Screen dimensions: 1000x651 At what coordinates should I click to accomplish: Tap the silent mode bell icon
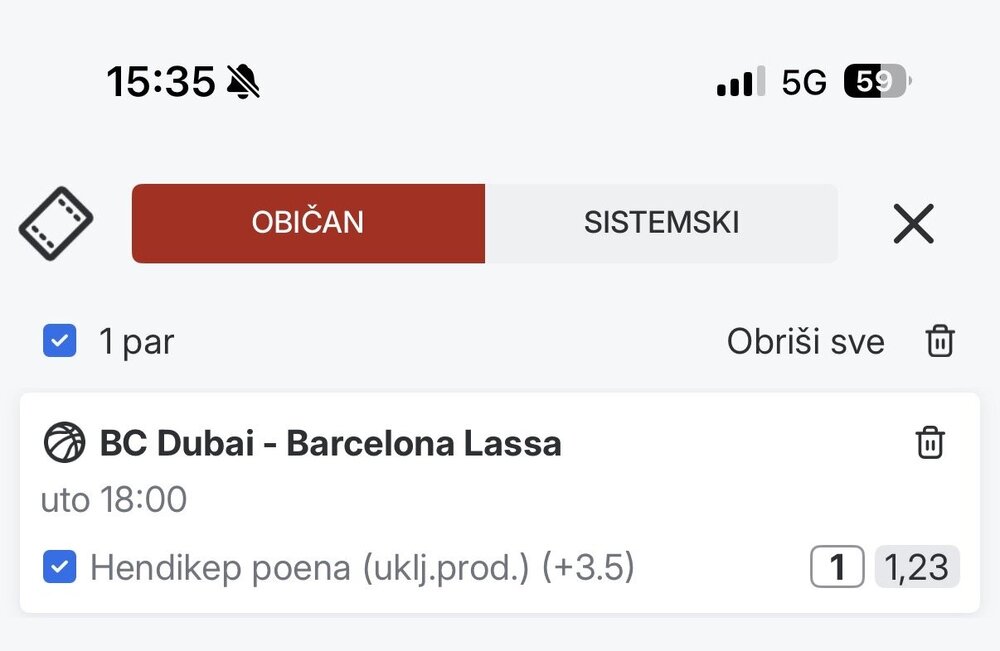(244, 82)
